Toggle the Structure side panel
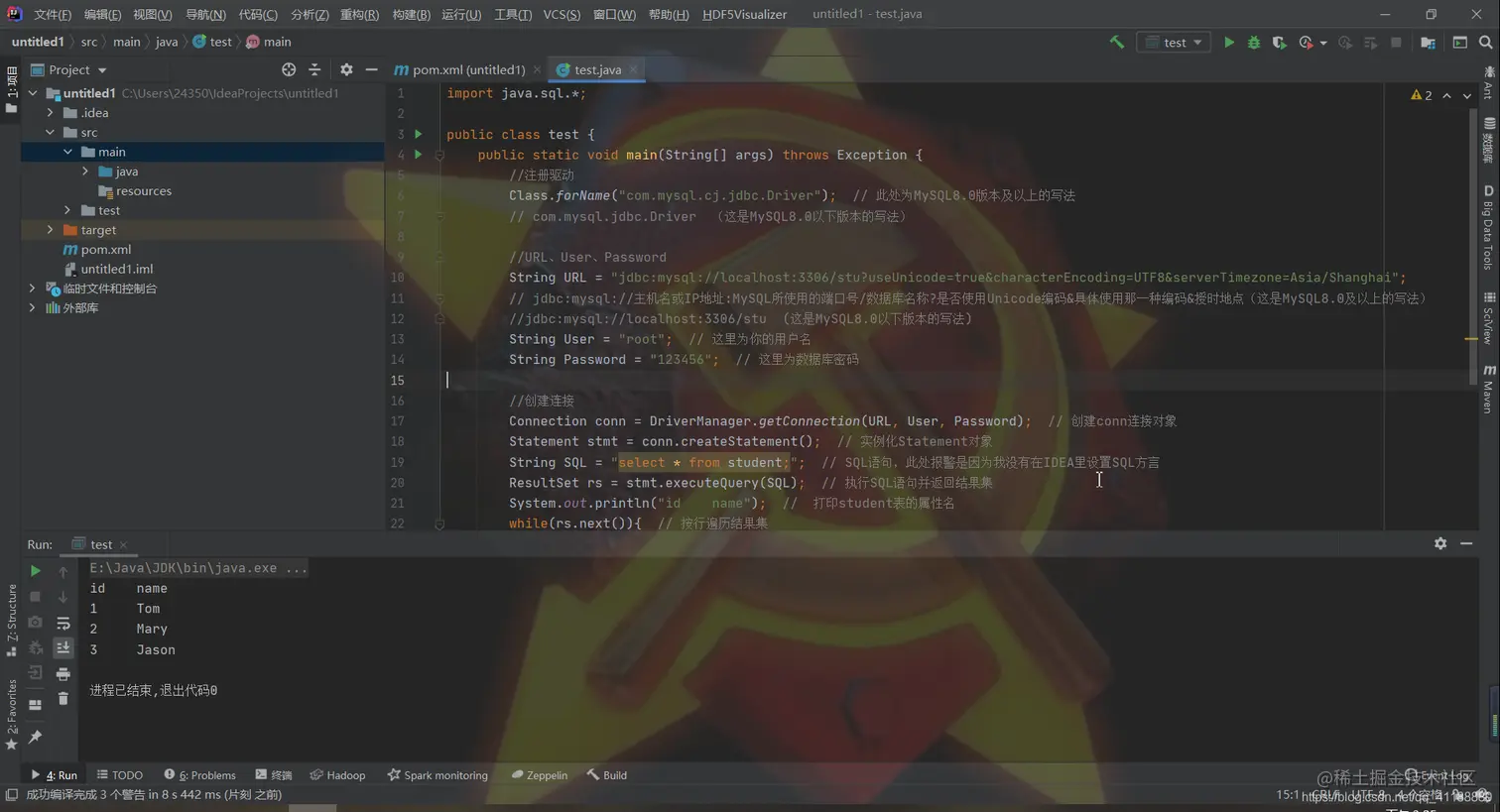This screenshot has width=1500, height=812. pos(11,621)
